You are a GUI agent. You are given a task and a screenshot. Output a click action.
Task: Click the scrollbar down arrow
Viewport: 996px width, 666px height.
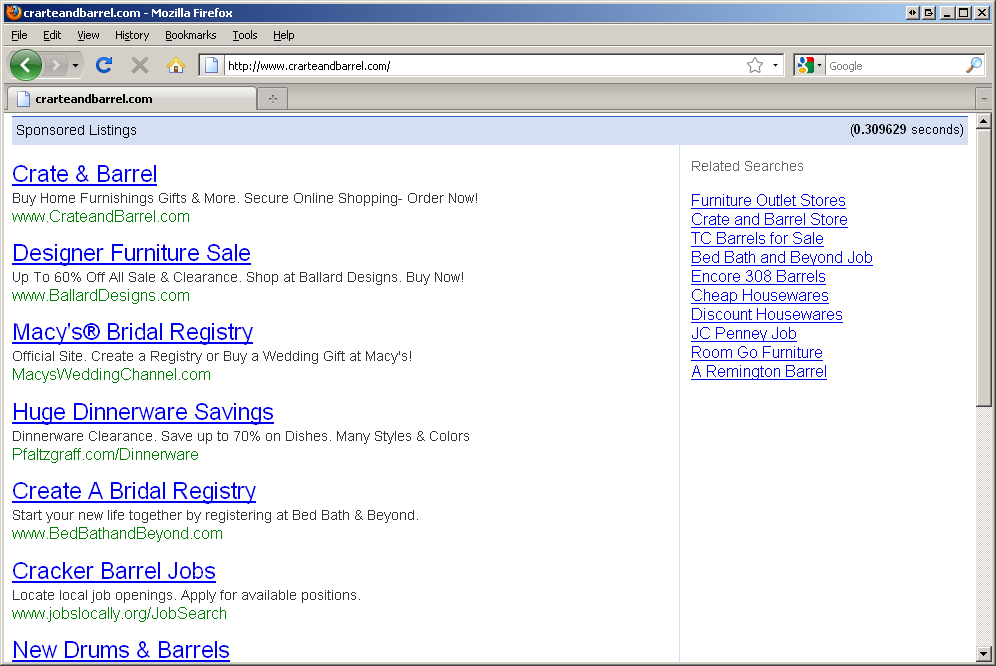click(984, 653)
